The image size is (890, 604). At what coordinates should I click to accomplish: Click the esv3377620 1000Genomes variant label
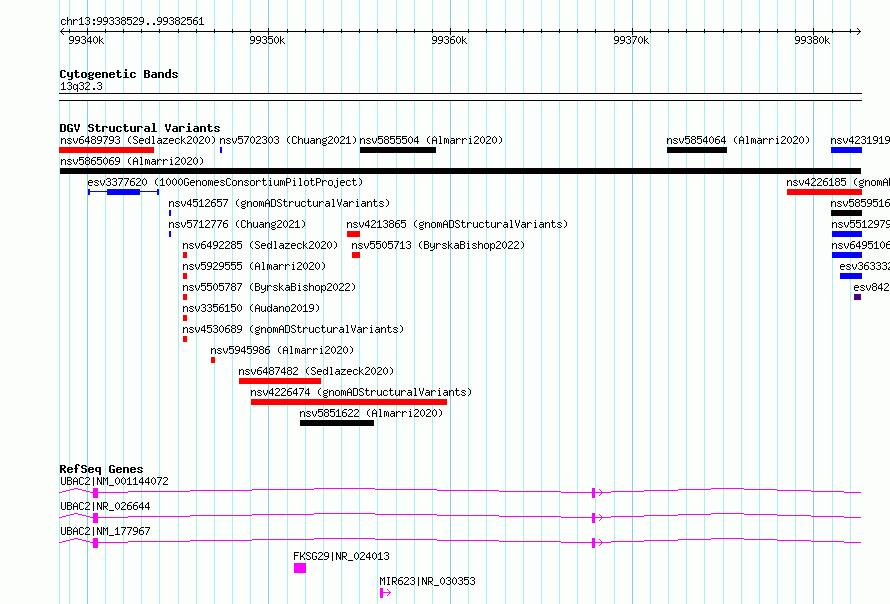pos(225,182)
